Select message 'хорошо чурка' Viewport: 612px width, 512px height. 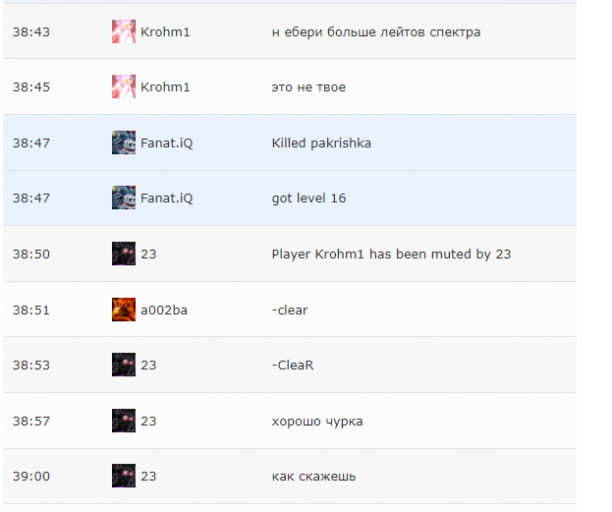pos(317,421)
